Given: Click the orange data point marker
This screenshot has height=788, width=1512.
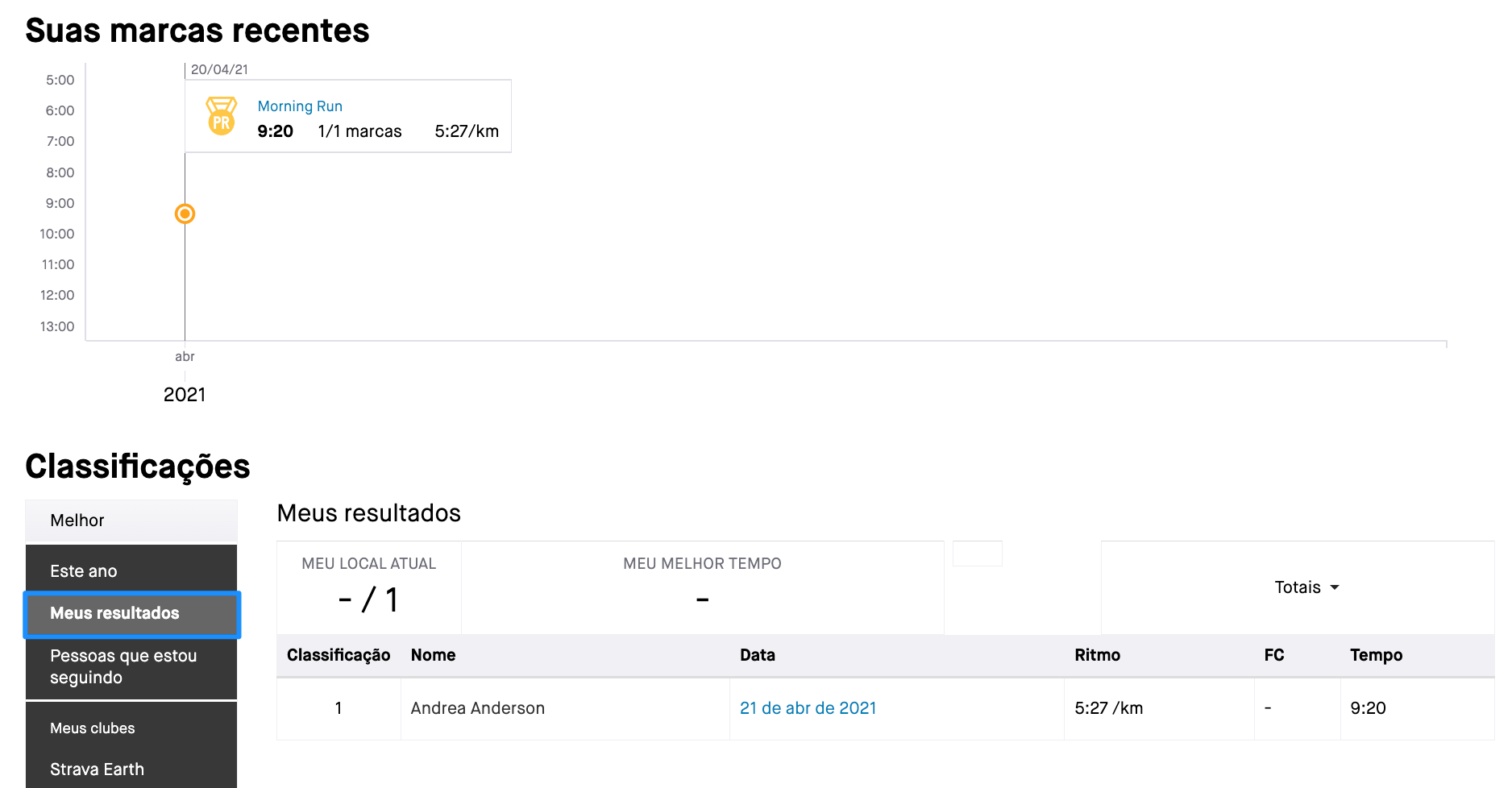Looking at the screenshot, I should click(x=185, y=214).
